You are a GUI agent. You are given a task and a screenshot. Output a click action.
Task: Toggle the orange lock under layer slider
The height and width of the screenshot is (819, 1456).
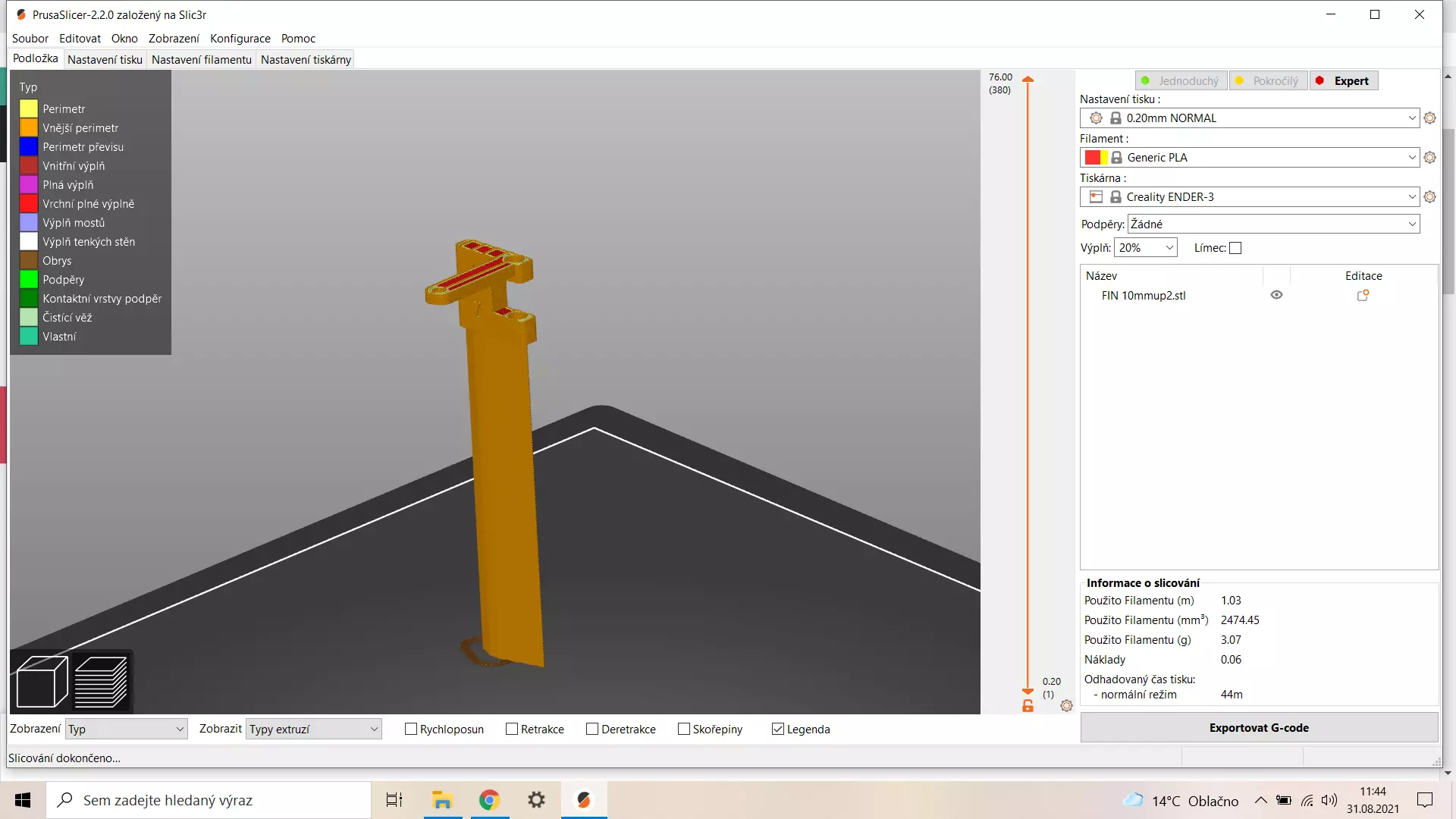pos(1028,706)
